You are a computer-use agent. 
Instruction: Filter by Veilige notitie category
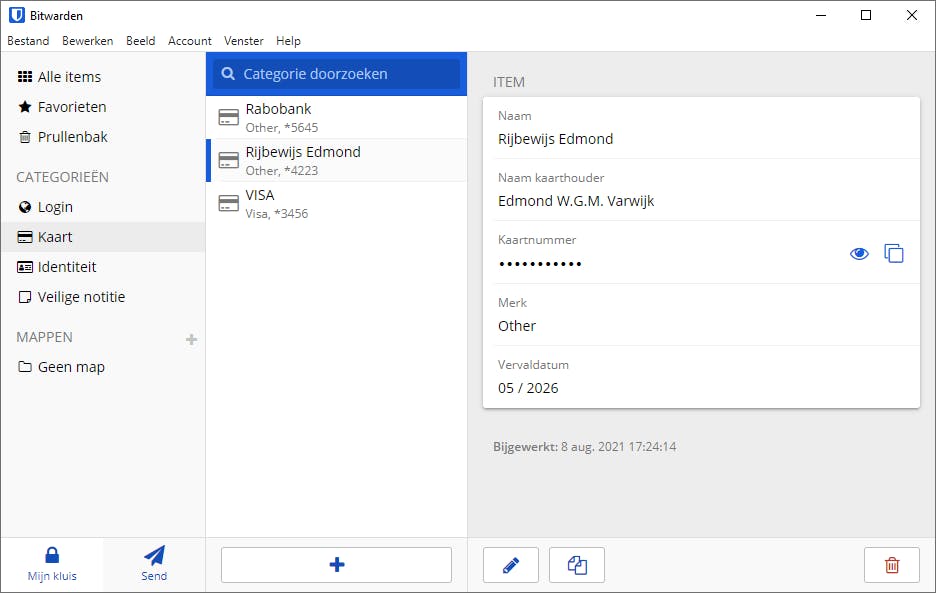point(81,297)
